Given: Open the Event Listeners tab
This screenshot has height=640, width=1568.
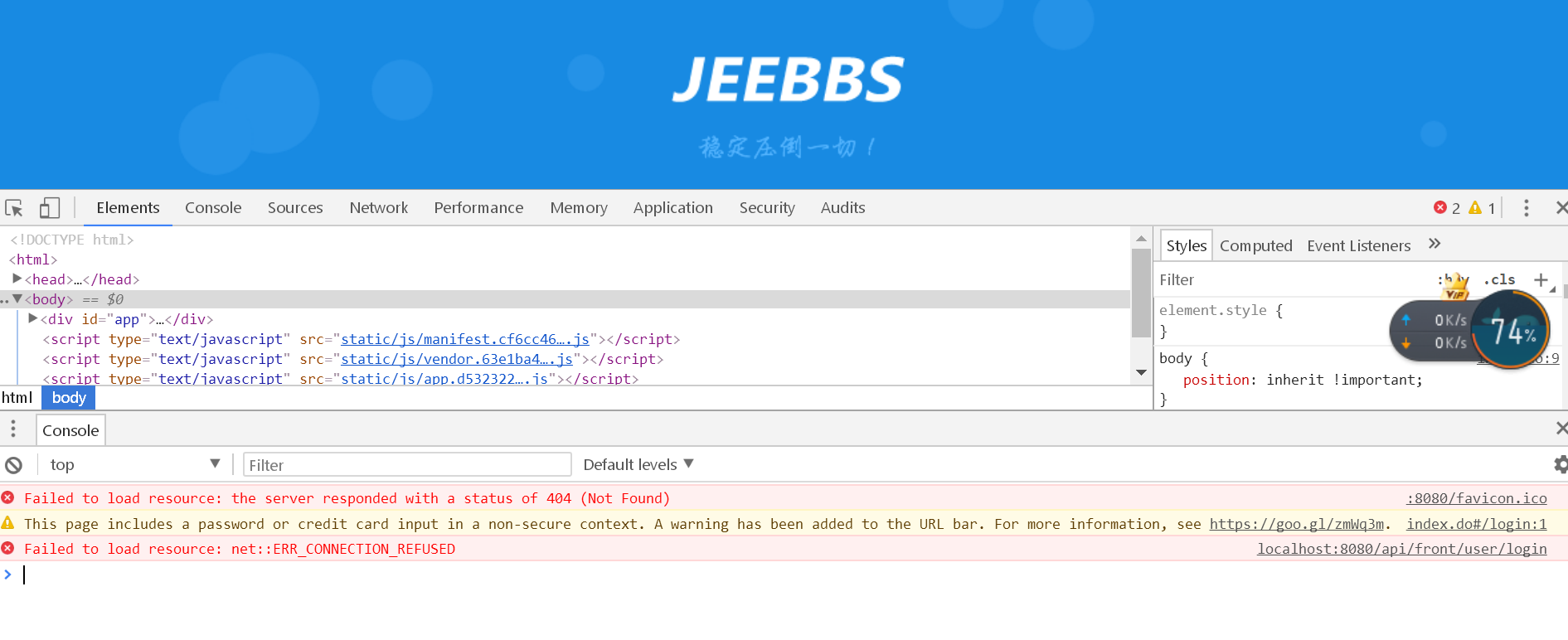Looking at the screenshot, I should pyautogui.click(x=1358, y=245).
